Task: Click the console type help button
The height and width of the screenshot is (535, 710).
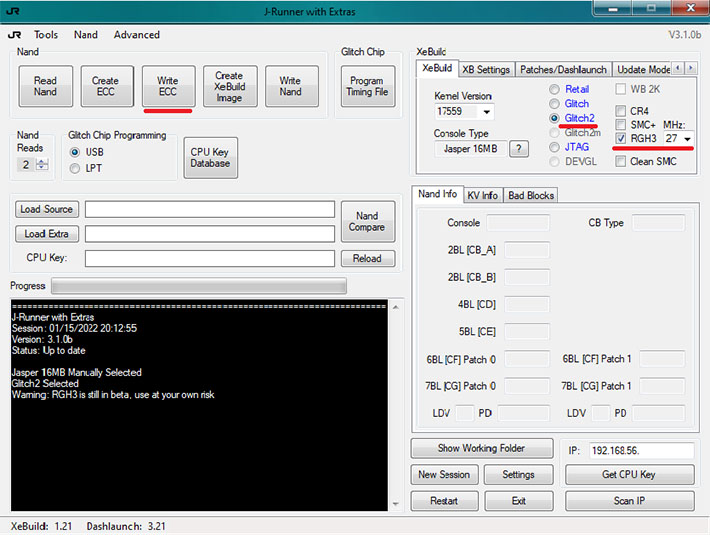Action: click(519, 148)
